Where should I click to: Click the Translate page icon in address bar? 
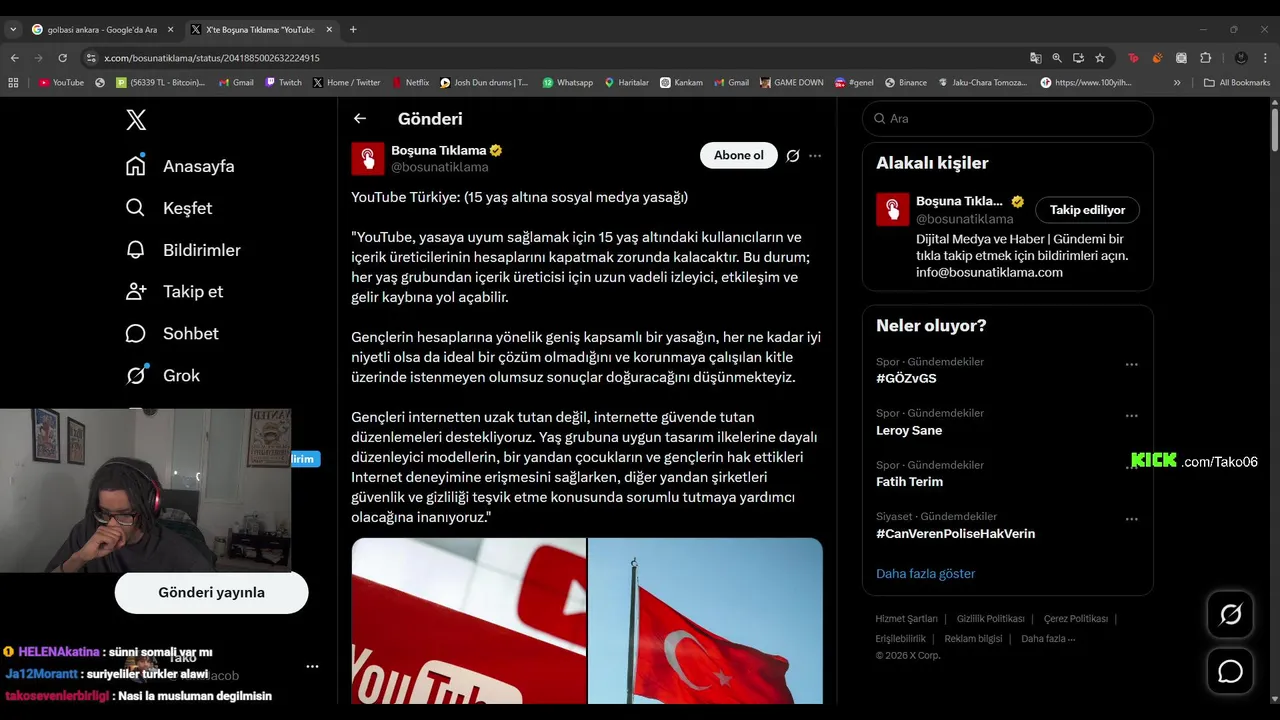(1036, 58)
